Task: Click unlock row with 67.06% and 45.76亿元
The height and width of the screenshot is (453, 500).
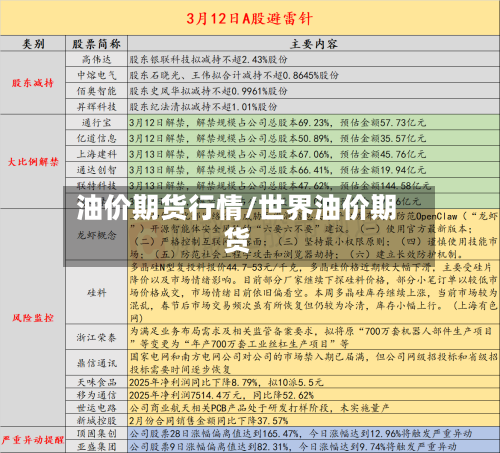Action: tap(278, 154)
